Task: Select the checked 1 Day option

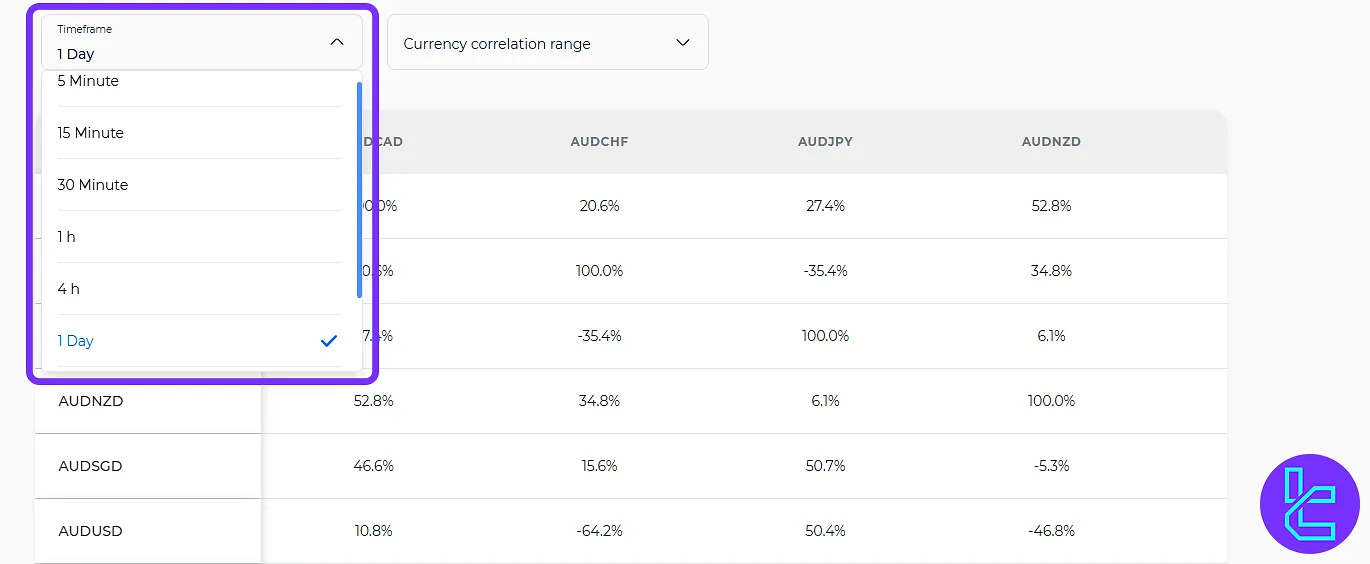Action: pyautogui.click(x=199, y=341)
